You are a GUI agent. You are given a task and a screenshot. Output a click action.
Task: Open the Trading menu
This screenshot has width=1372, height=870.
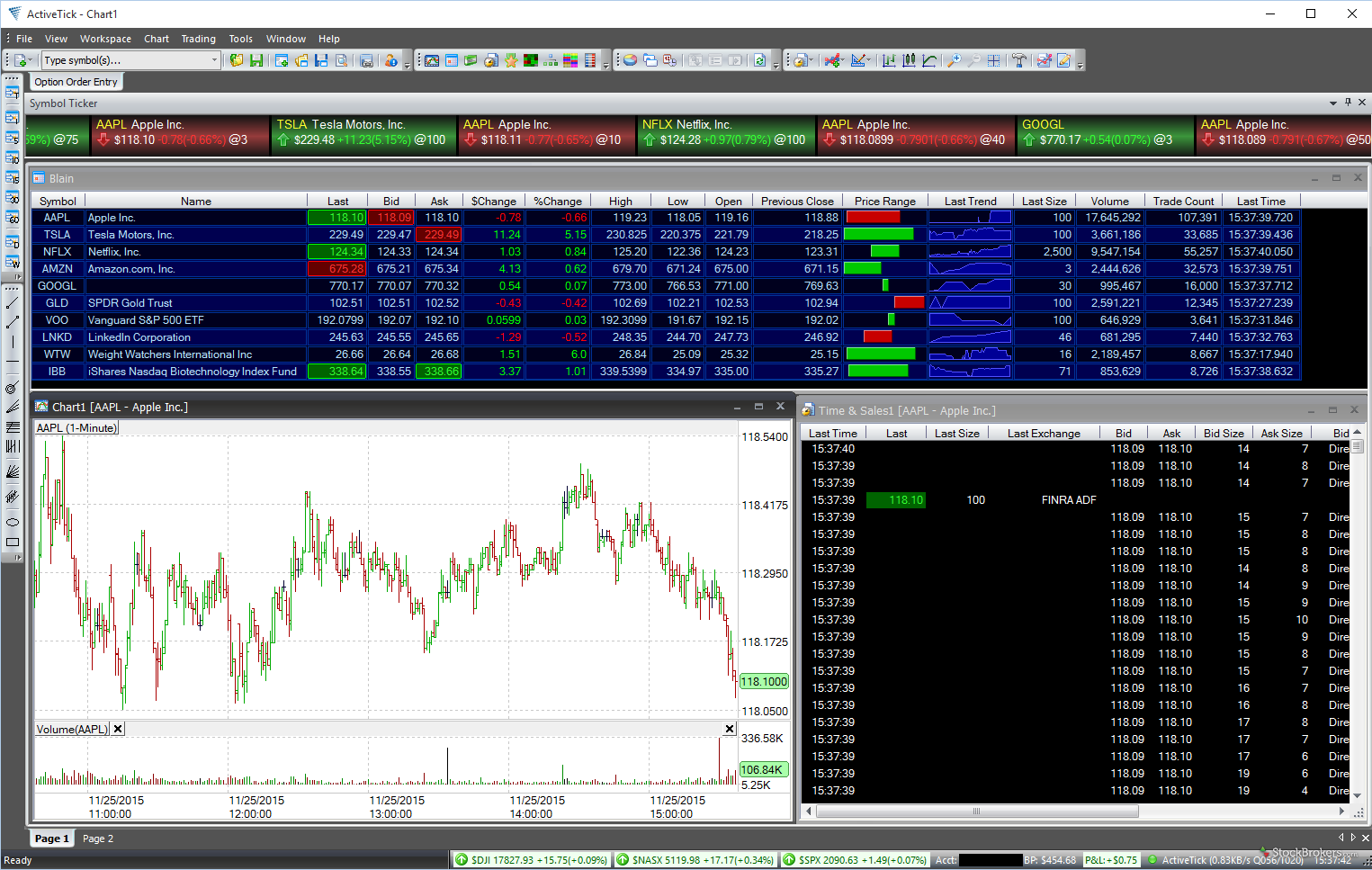pyautogui.click(x=198, y=39)
